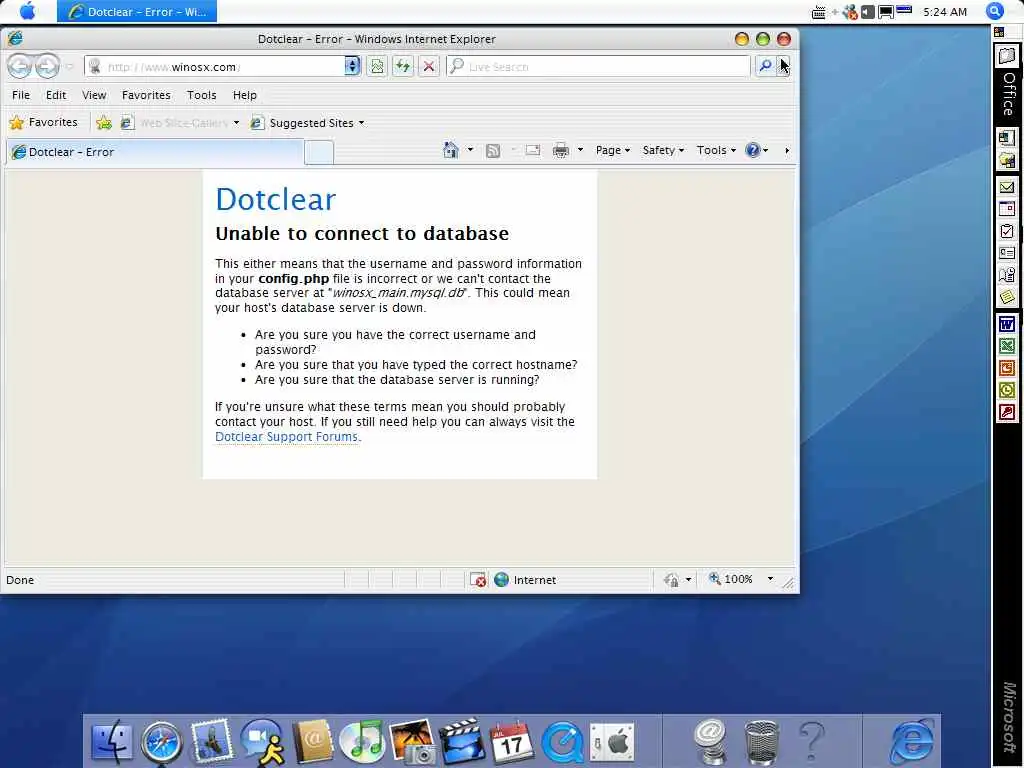Select the Dotclear - Error tab
The image size is (1024, 768).
155,152
